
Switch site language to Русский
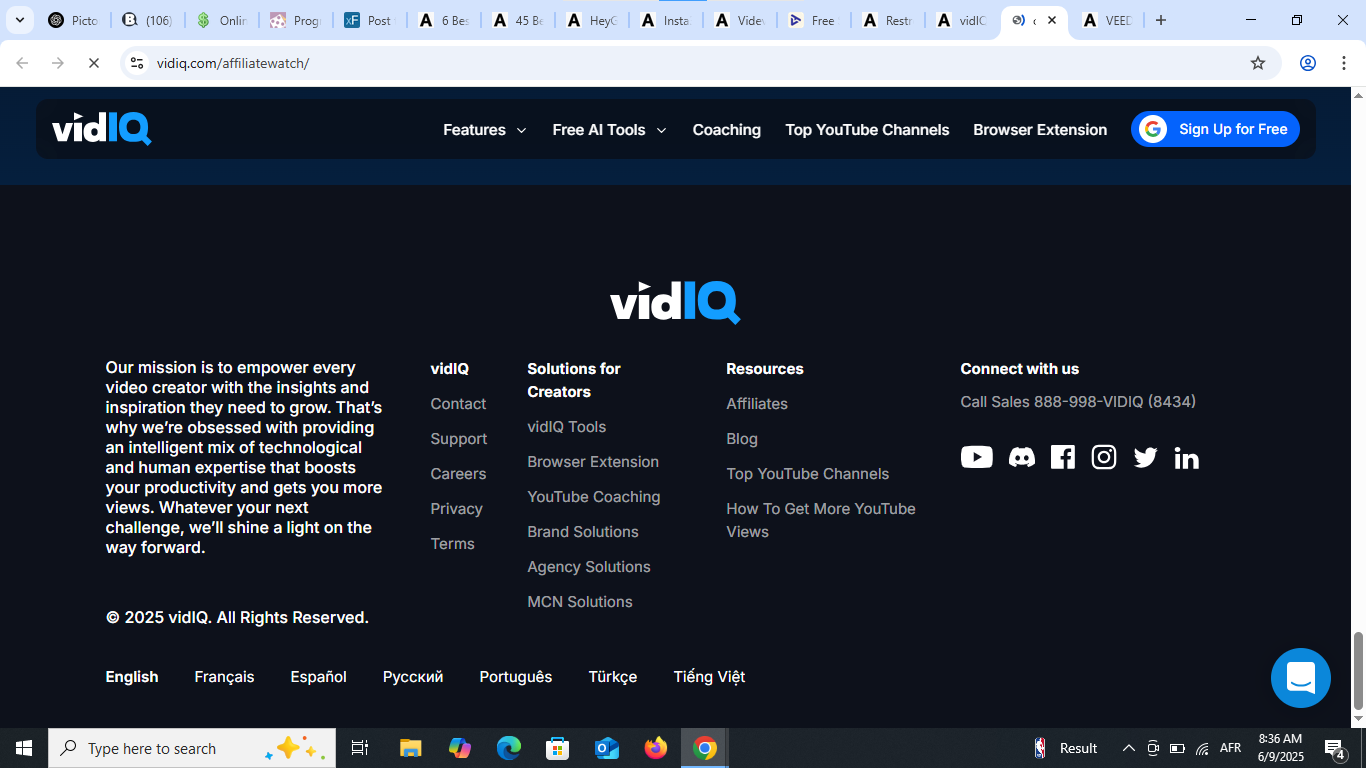[413, 677]
